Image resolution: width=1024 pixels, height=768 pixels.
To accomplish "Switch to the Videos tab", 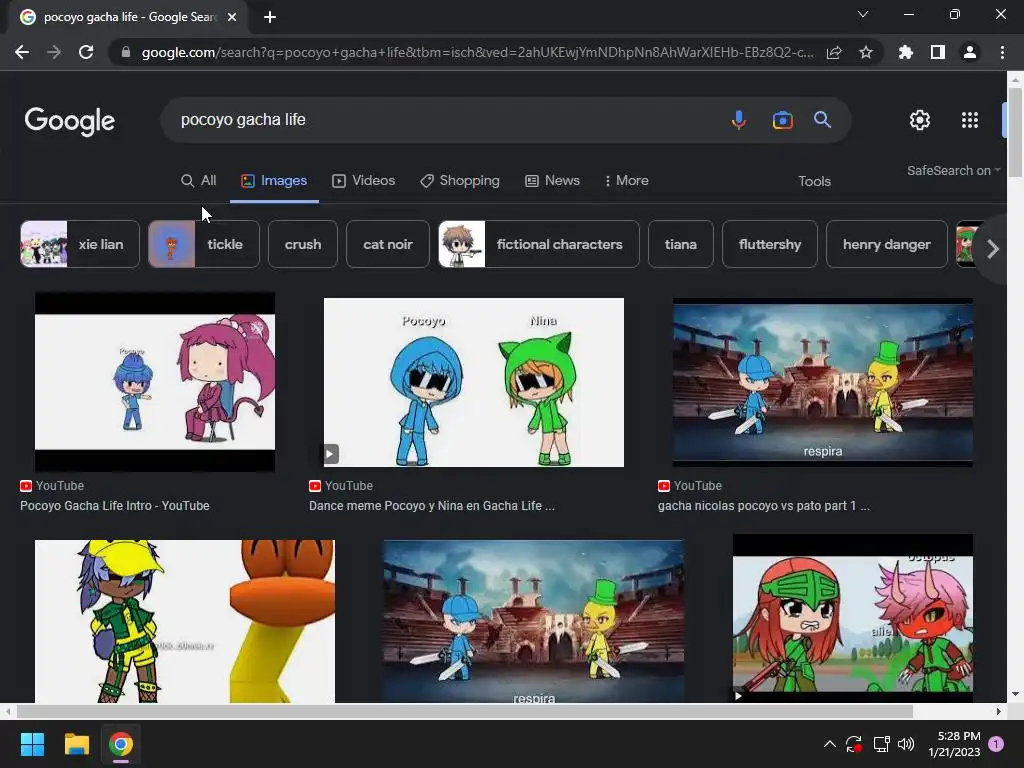I will click(364, 181).
